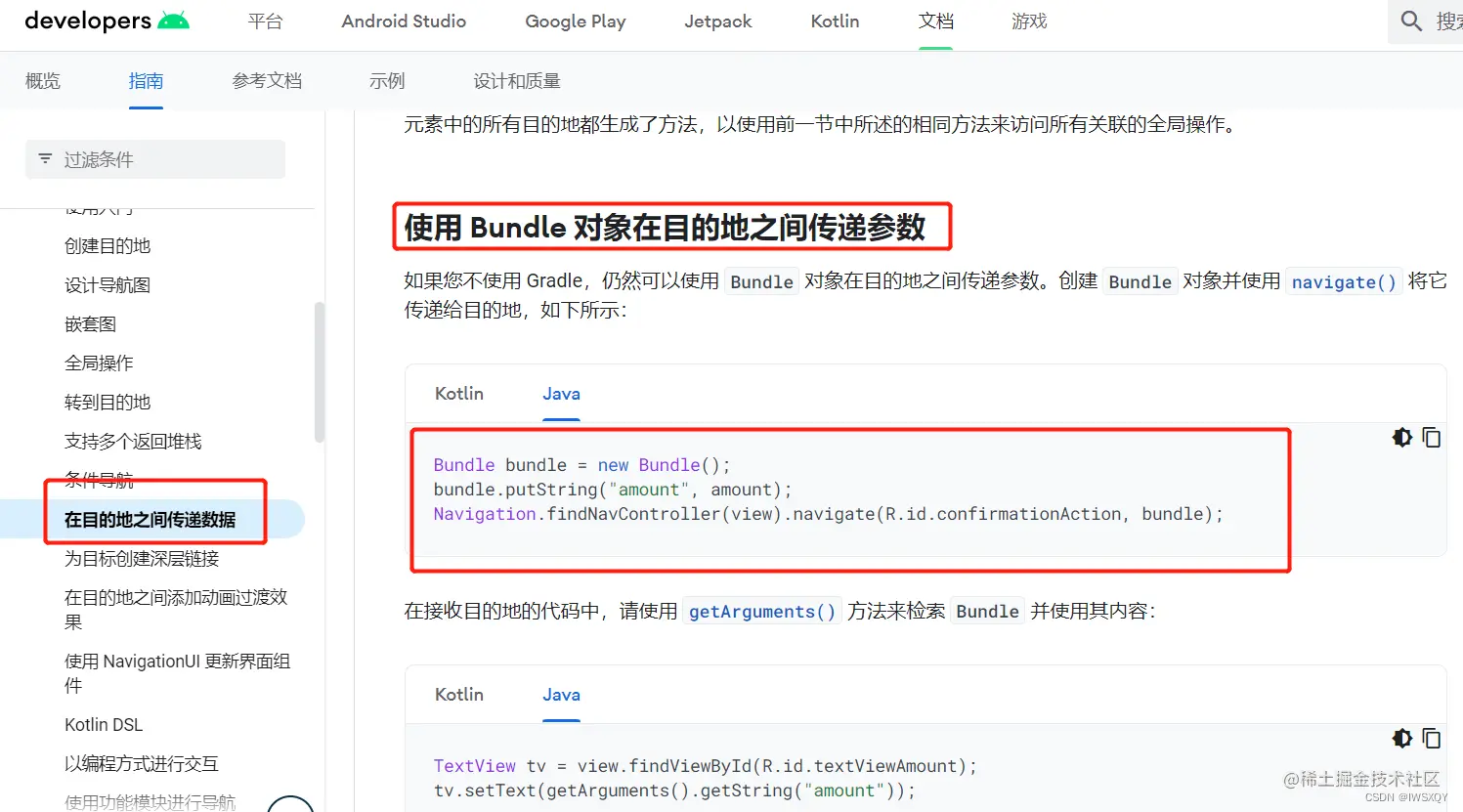This screenshot has height=812, width=1463.
Task: Switch to the 概览 tab
Action: click(x=43, y=81)
